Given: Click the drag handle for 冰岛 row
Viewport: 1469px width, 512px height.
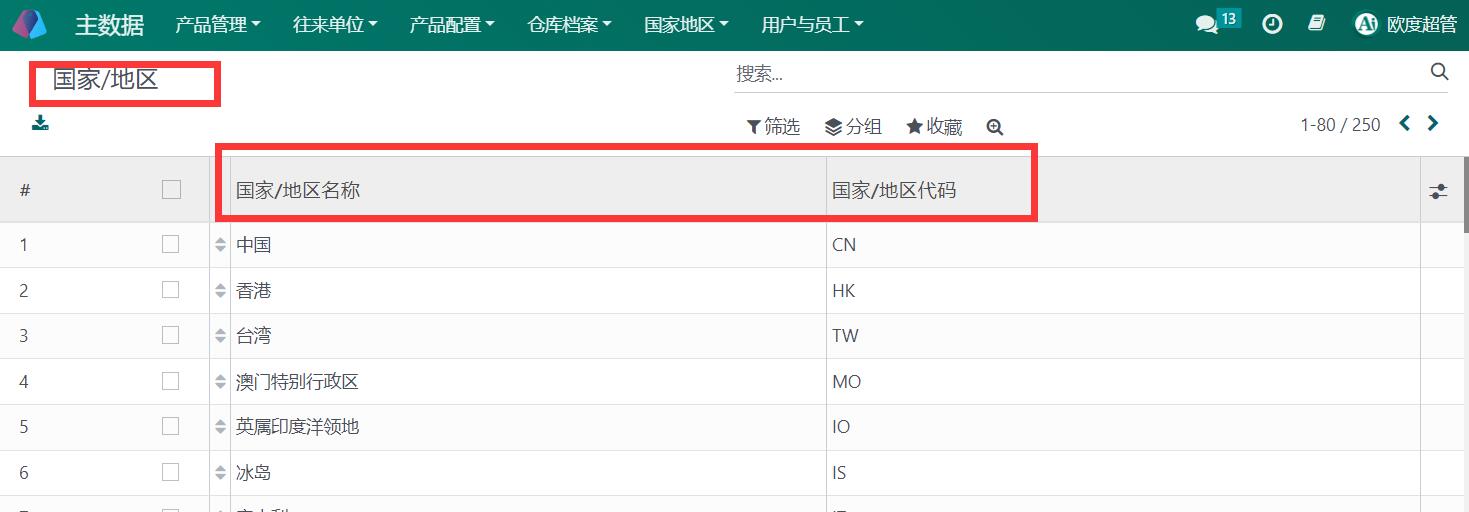Looking at the screenshot, I should 221,473.
